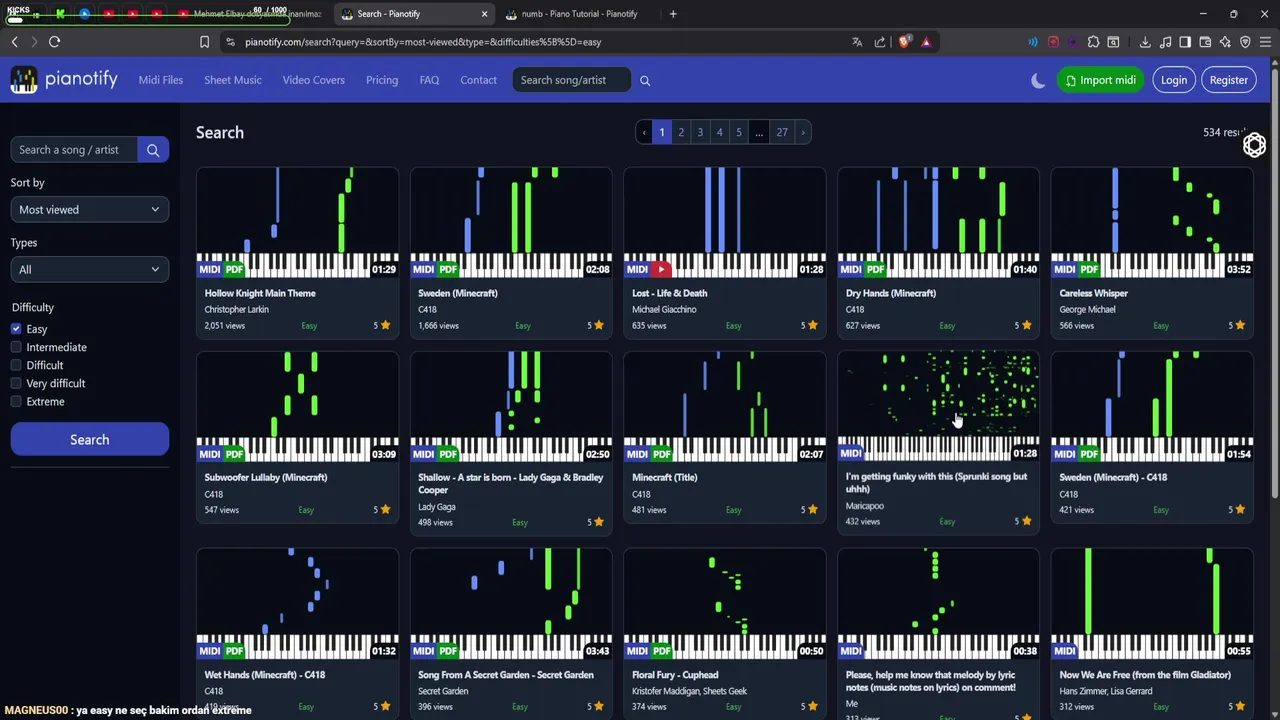Open browser extensions puzzle icon

tap(1093, 42)
